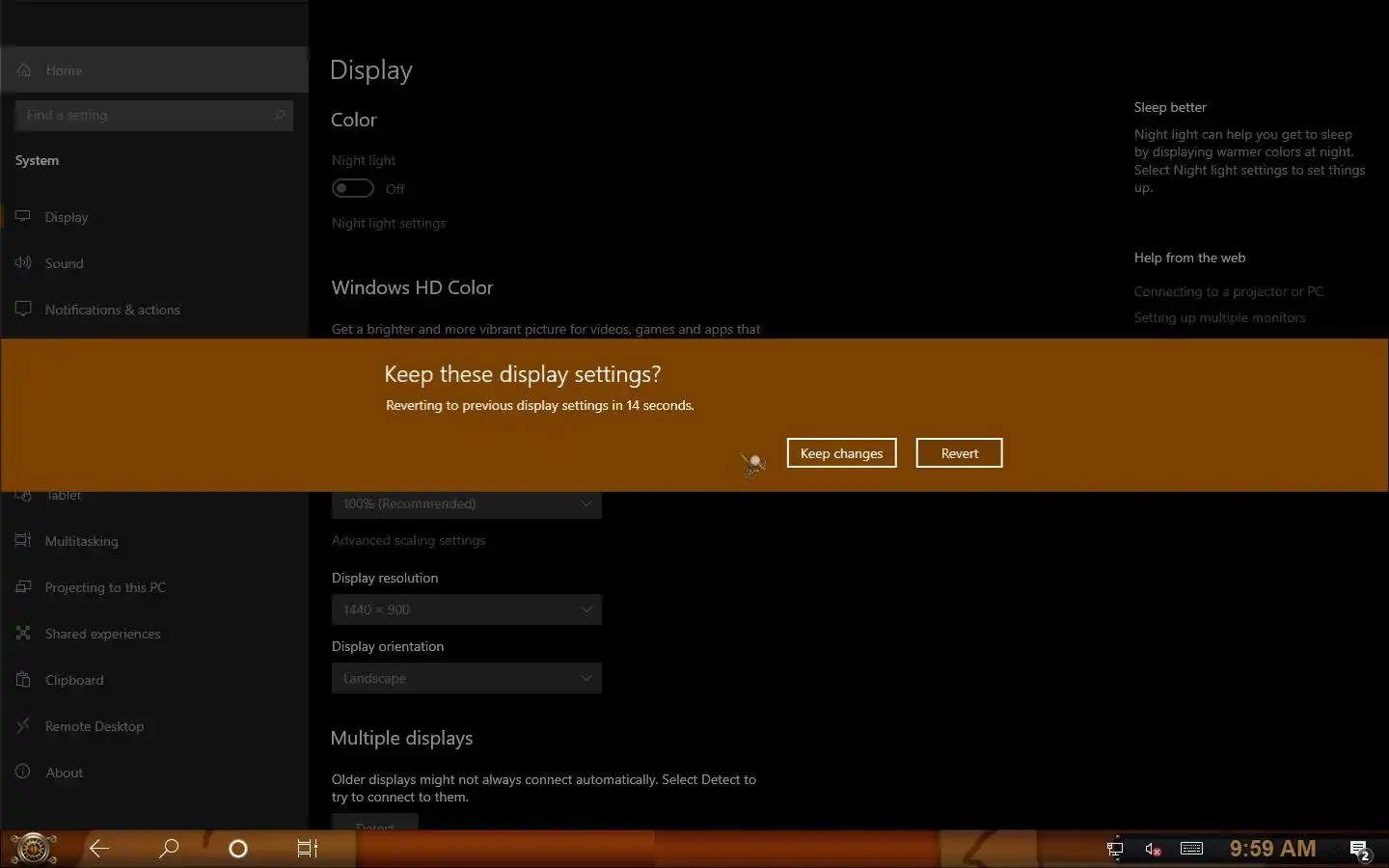Click the Sound speaker icon in sidebar
The image size is (1389, 868).
(23, 262)
